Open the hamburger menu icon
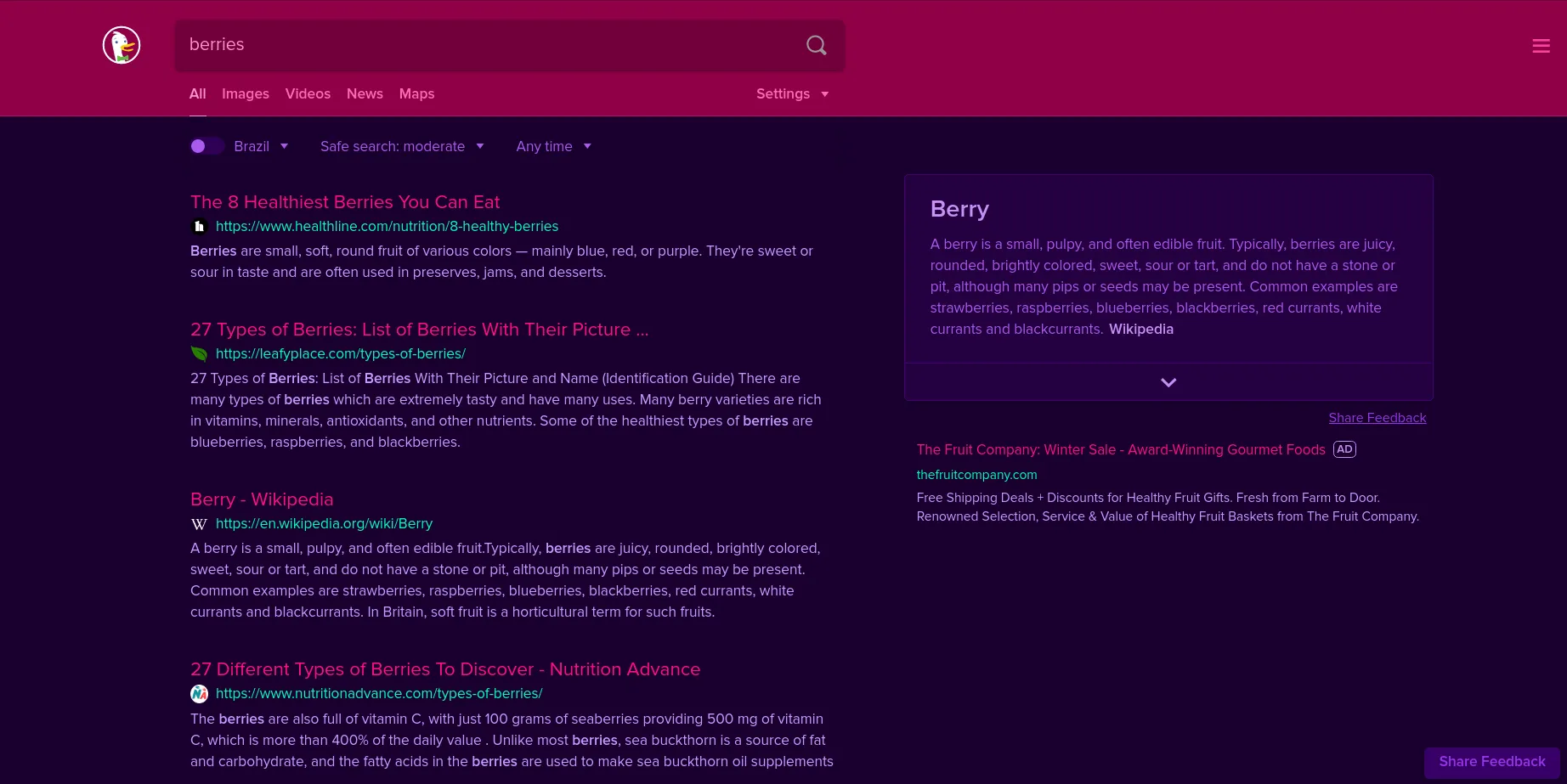Viewport: 1567px width, 784px height. click(x=1541, y=46)
